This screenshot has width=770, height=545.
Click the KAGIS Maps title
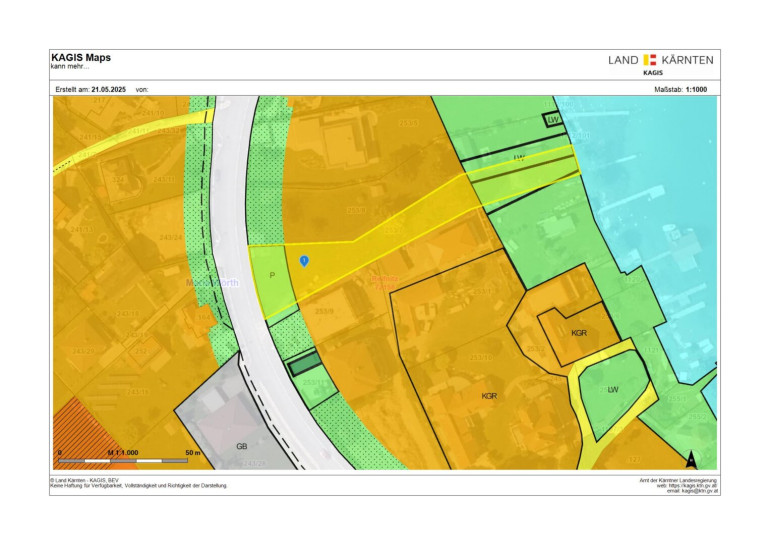(81, 58)
